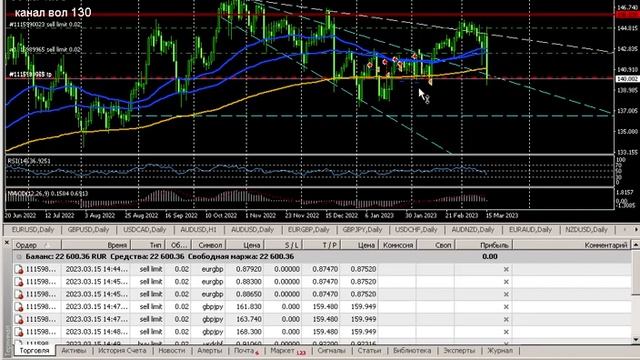The height and width of the screenshot is (360, 640).
Task: Delete pending order gbpjpy 168.300 with its X
Action: point(506,332)
